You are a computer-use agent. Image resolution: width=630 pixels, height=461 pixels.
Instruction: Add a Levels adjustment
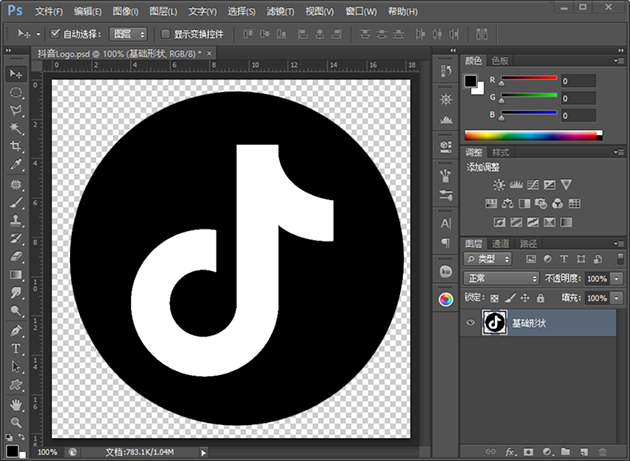point(516,185)
